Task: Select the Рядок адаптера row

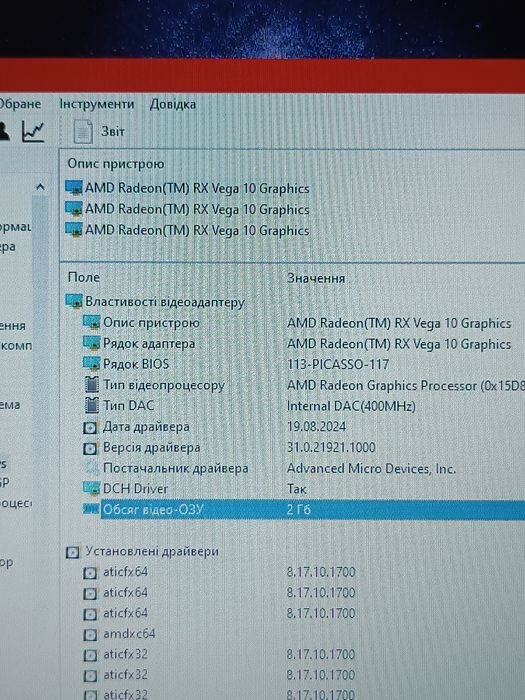Action: tap(297, 344)
